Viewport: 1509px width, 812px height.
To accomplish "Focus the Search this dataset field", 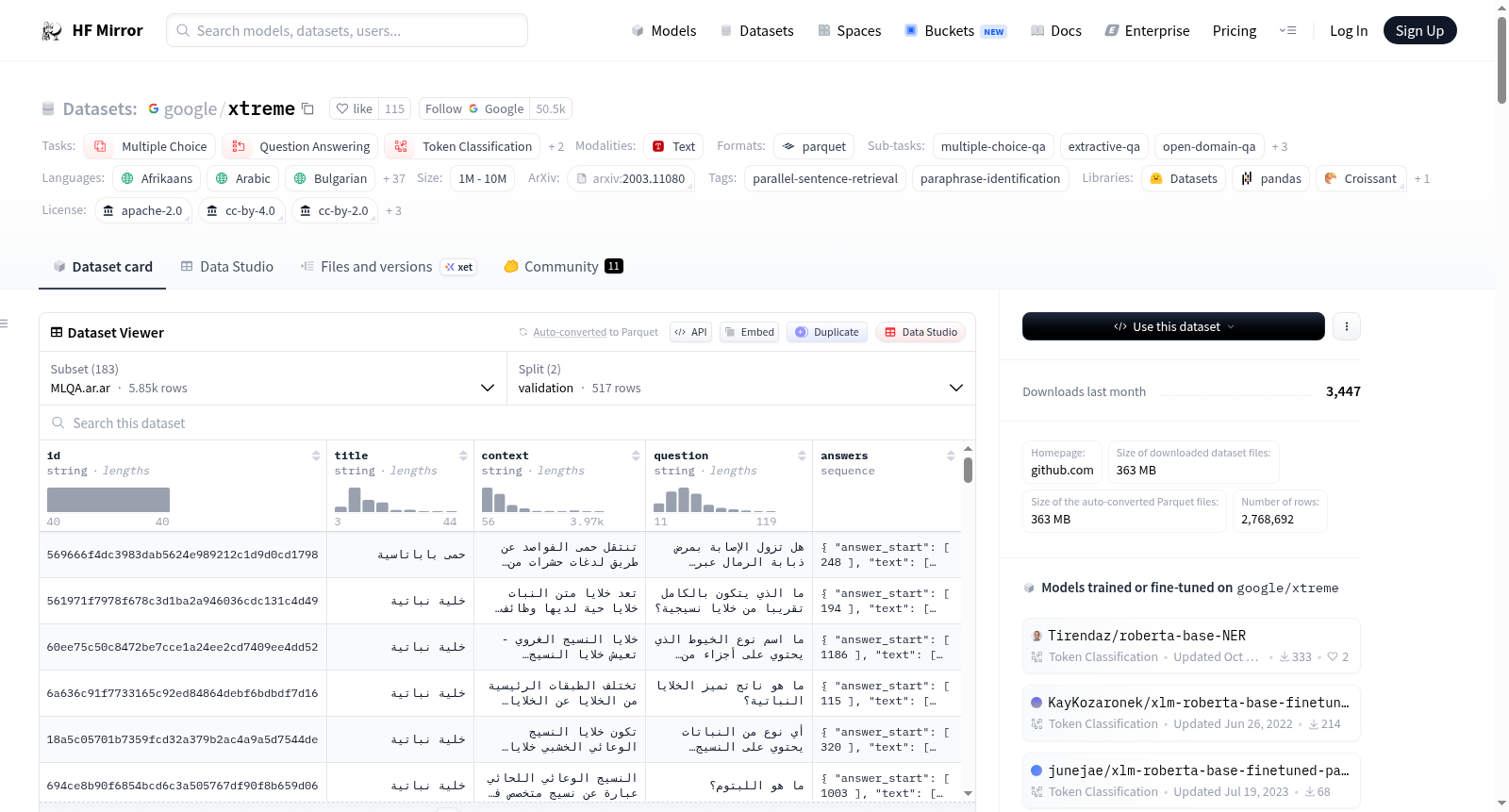I will [x=507, y=423].
